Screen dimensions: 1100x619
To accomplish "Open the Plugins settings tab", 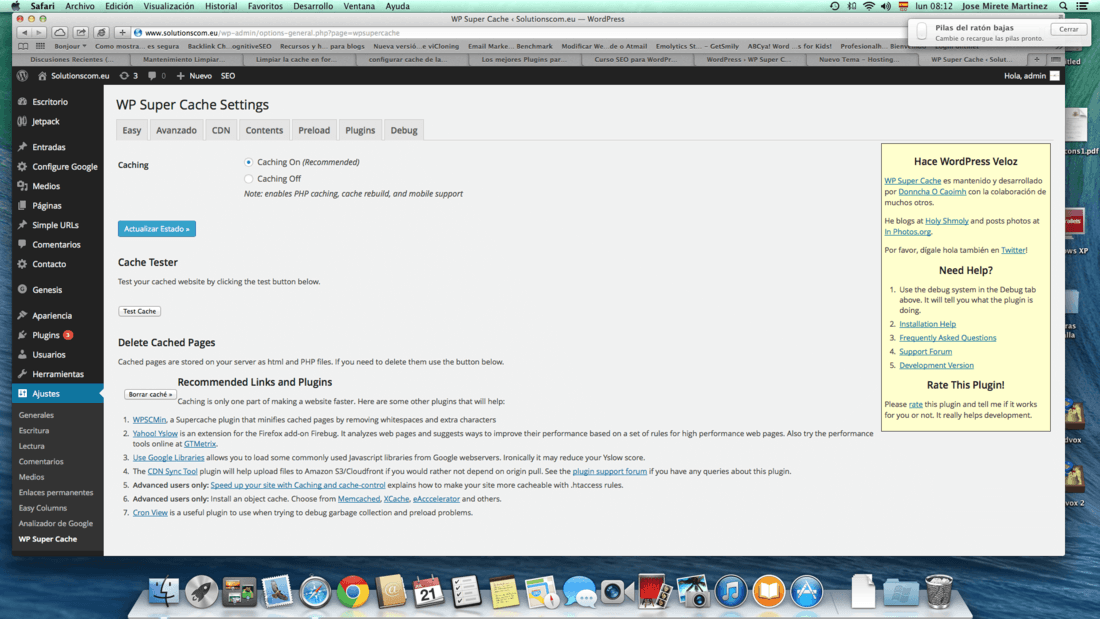I will click(x=360, y=130).
